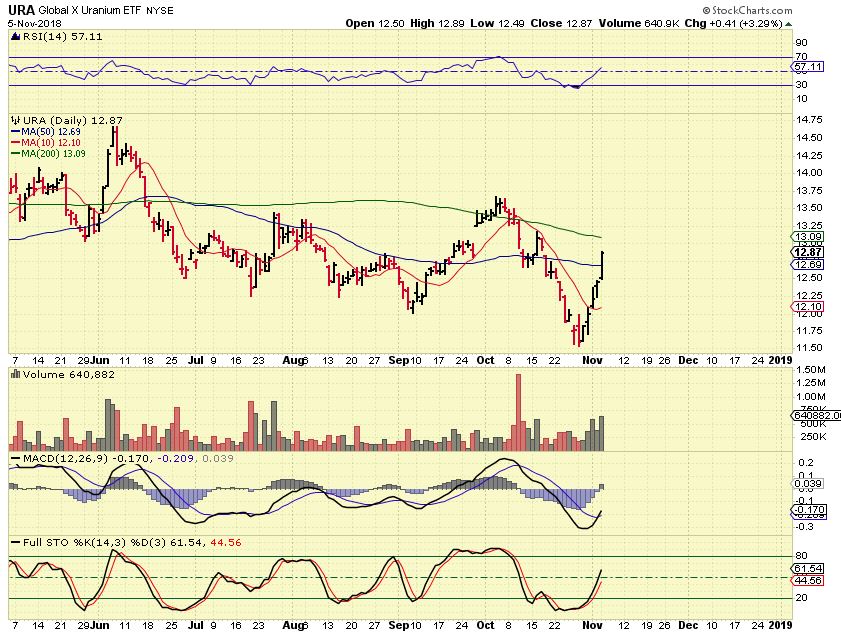The width and height of the screenshot is (841, 633).
Task: Click the 1.50M volume axis label
Action: [812, 370]
